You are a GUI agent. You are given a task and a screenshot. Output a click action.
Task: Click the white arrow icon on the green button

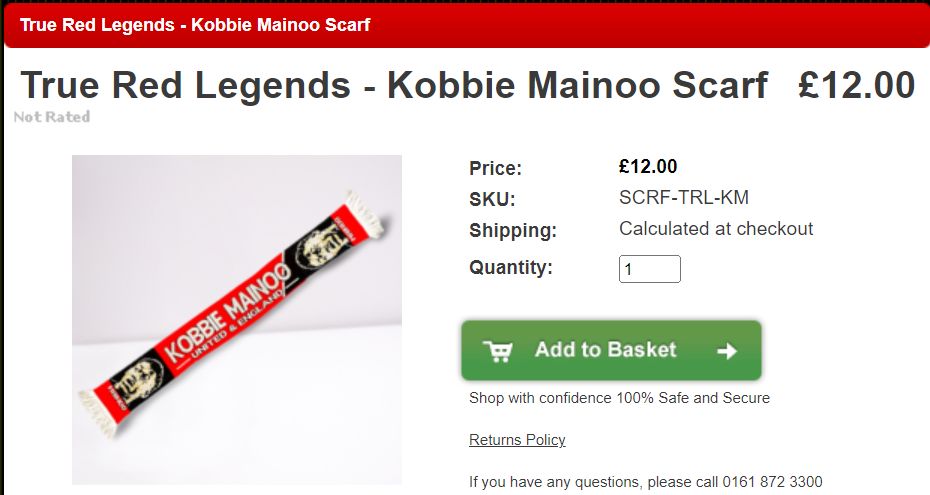tap(727, 351)
